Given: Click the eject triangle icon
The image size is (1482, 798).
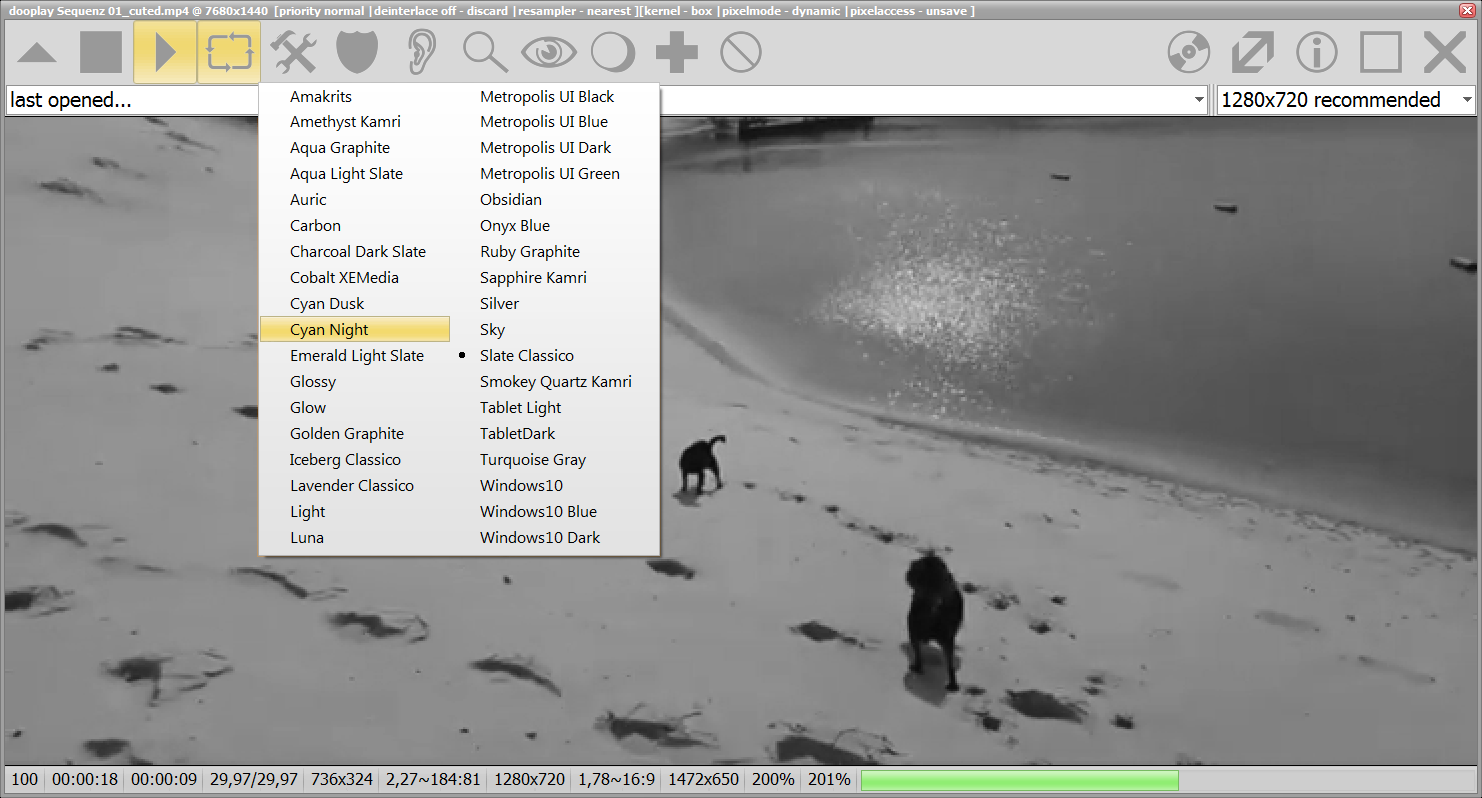Looking at the screenshot, I should click(37, 52).
